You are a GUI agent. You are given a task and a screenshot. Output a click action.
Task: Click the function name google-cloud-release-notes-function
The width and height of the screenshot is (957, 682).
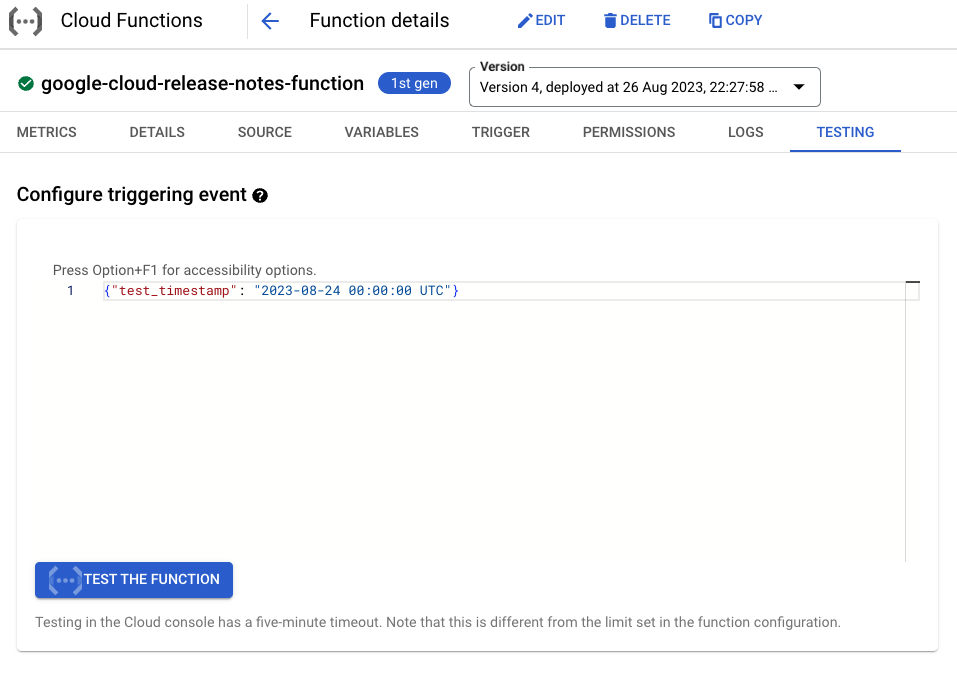203,84
